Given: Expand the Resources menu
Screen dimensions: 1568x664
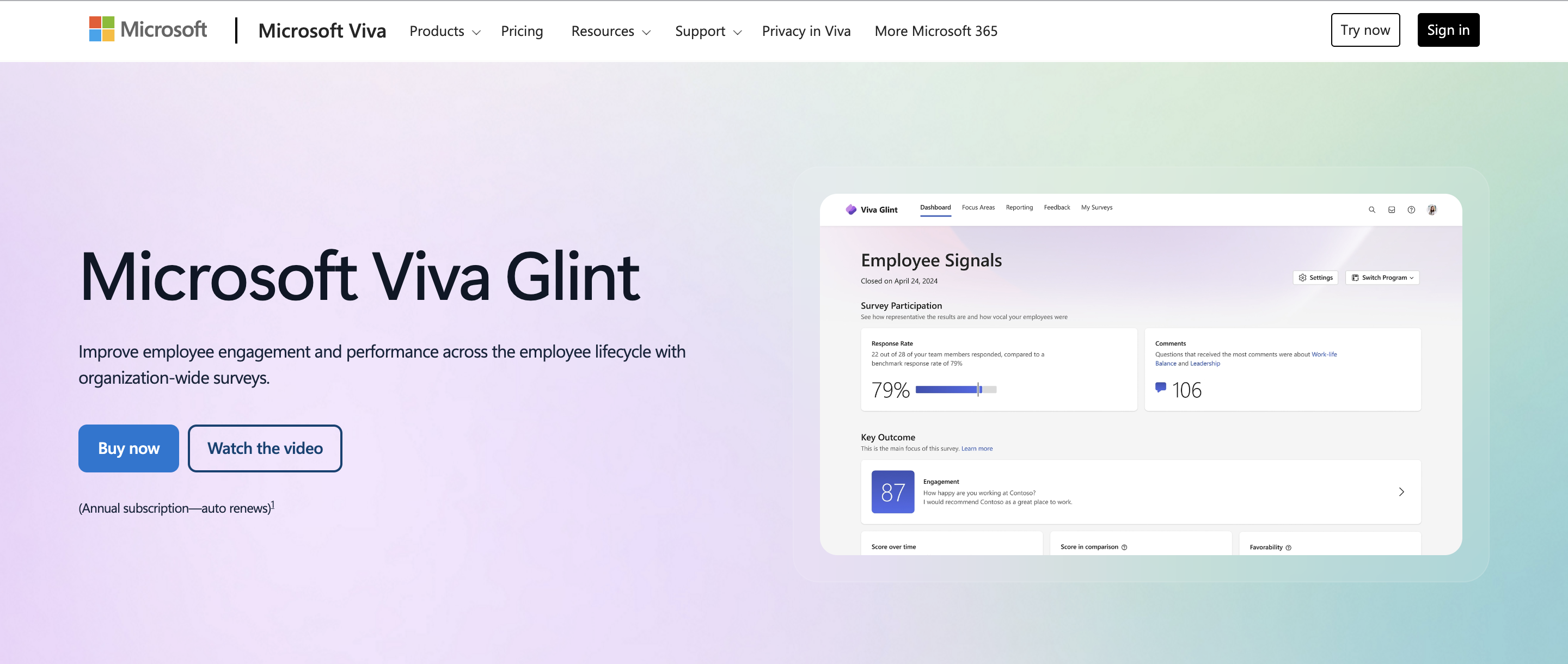Looking at the screenshot, I should (x=610, y=31).
